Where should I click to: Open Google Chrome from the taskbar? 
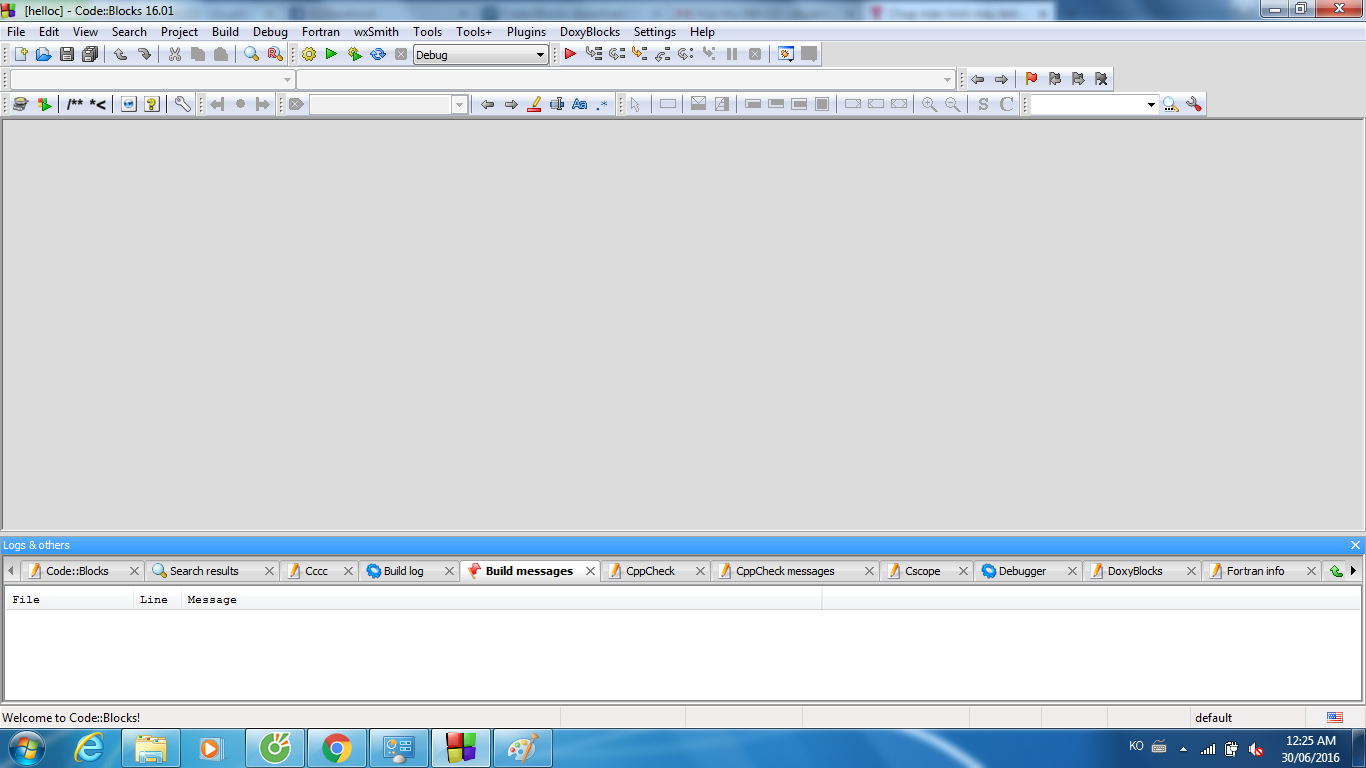[x=337, y=748]
